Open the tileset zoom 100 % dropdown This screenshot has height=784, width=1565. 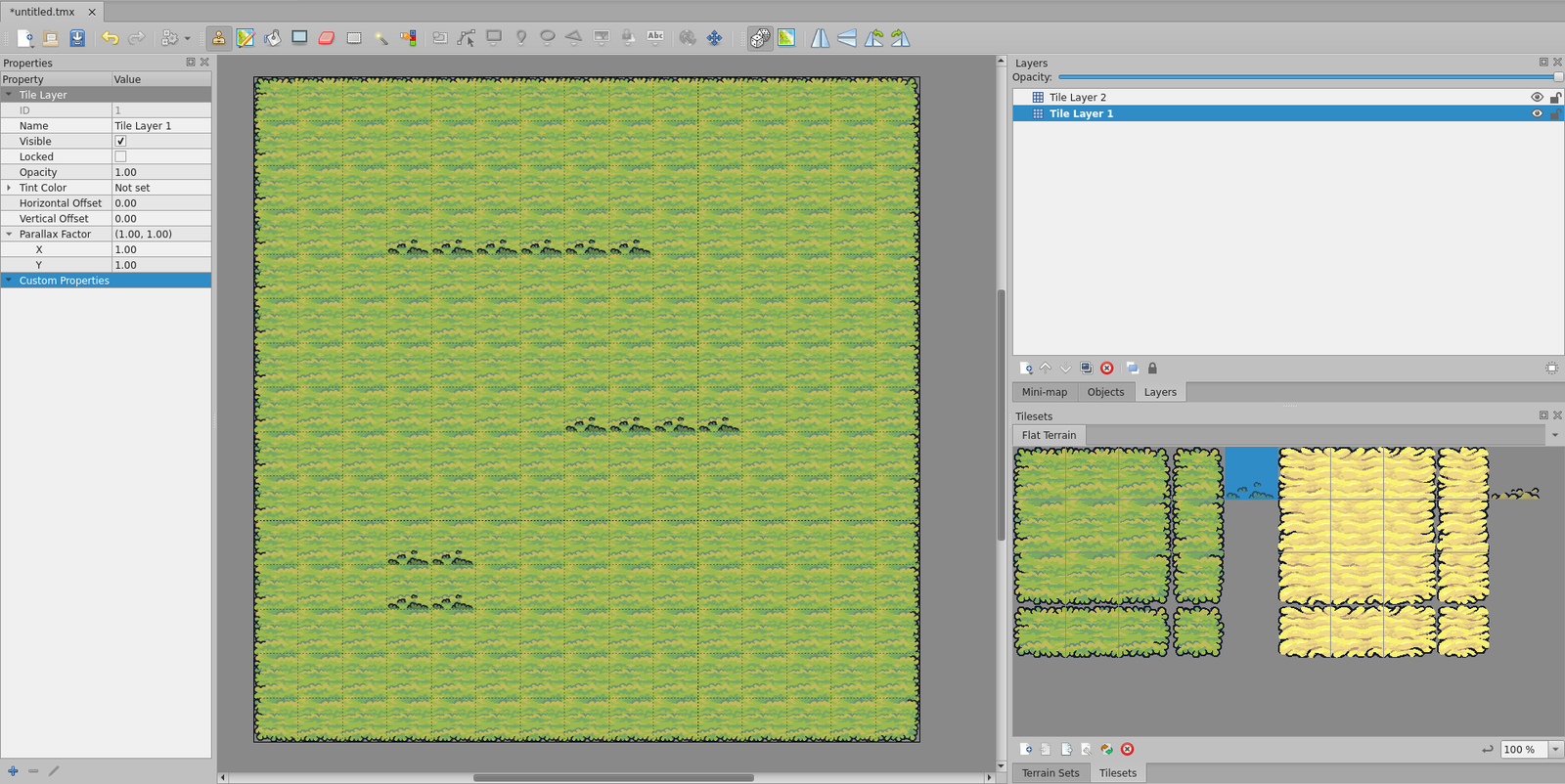[1555, 750]
